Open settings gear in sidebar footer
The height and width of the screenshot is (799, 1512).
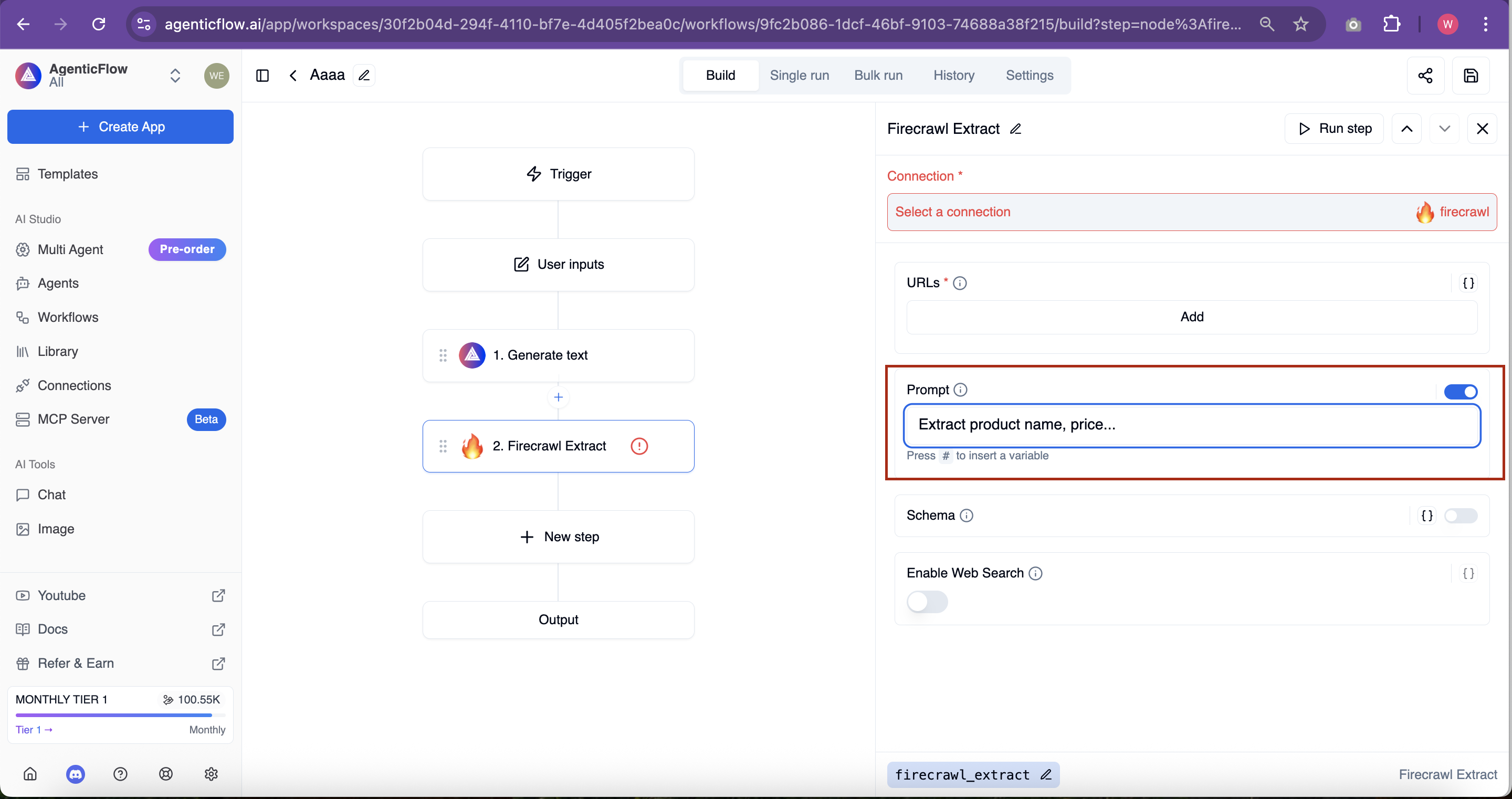211,774
